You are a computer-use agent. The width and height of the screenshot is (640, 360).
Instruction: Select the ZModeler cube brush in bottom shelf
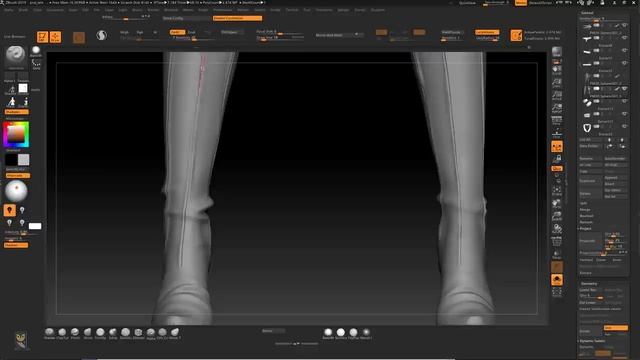[138, 333]
